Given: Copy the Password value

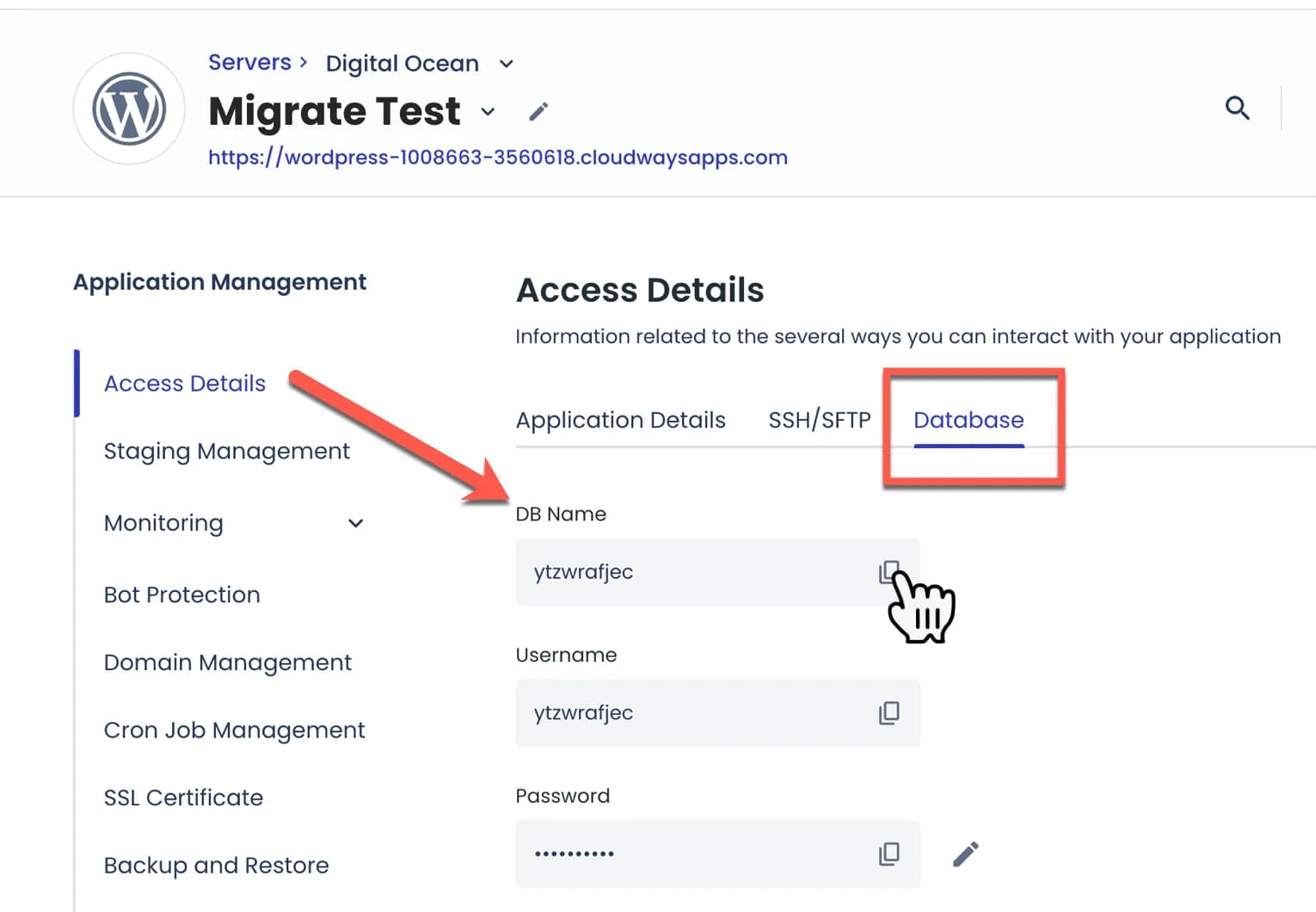Looking at the screenshot, I should pos(889,853).
